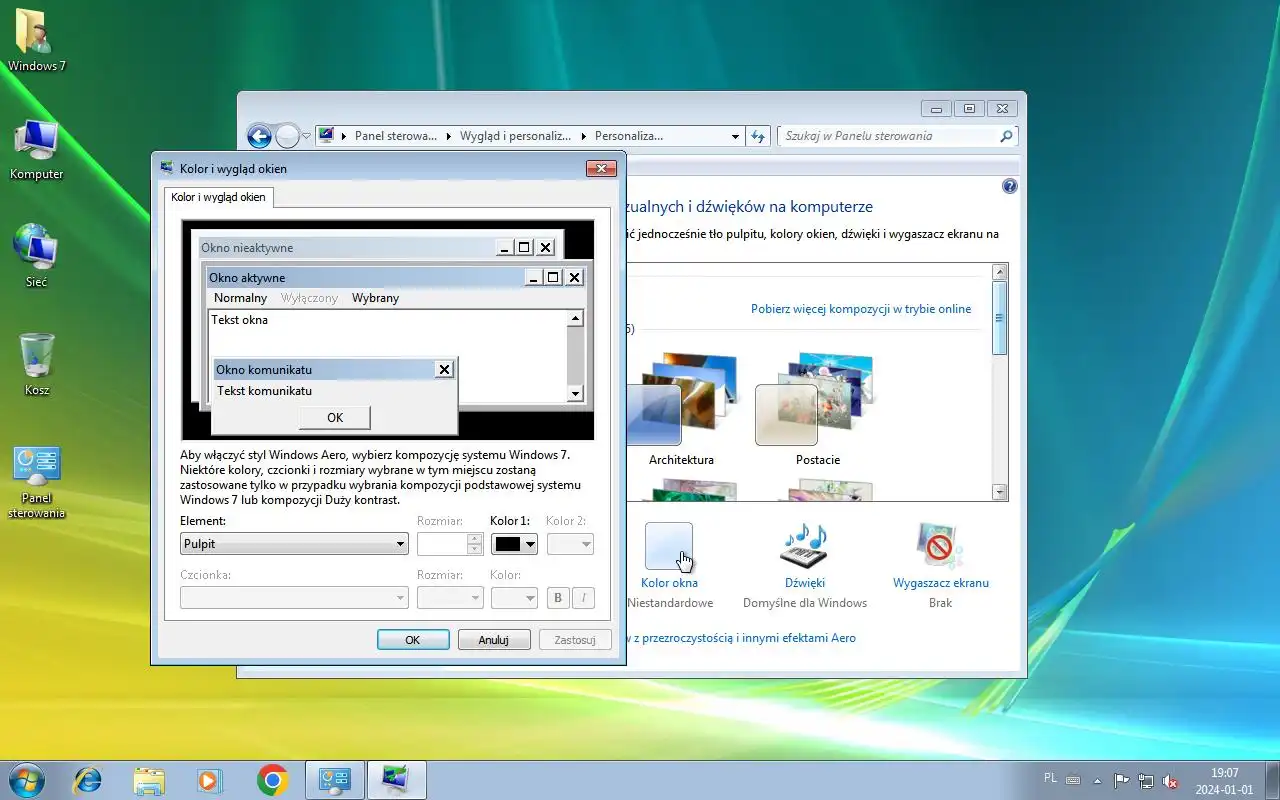Open the Panel sterowania desktop icon
This screenshot has height=800, width=1280.
pyautogui.click(x=37, y=482)
